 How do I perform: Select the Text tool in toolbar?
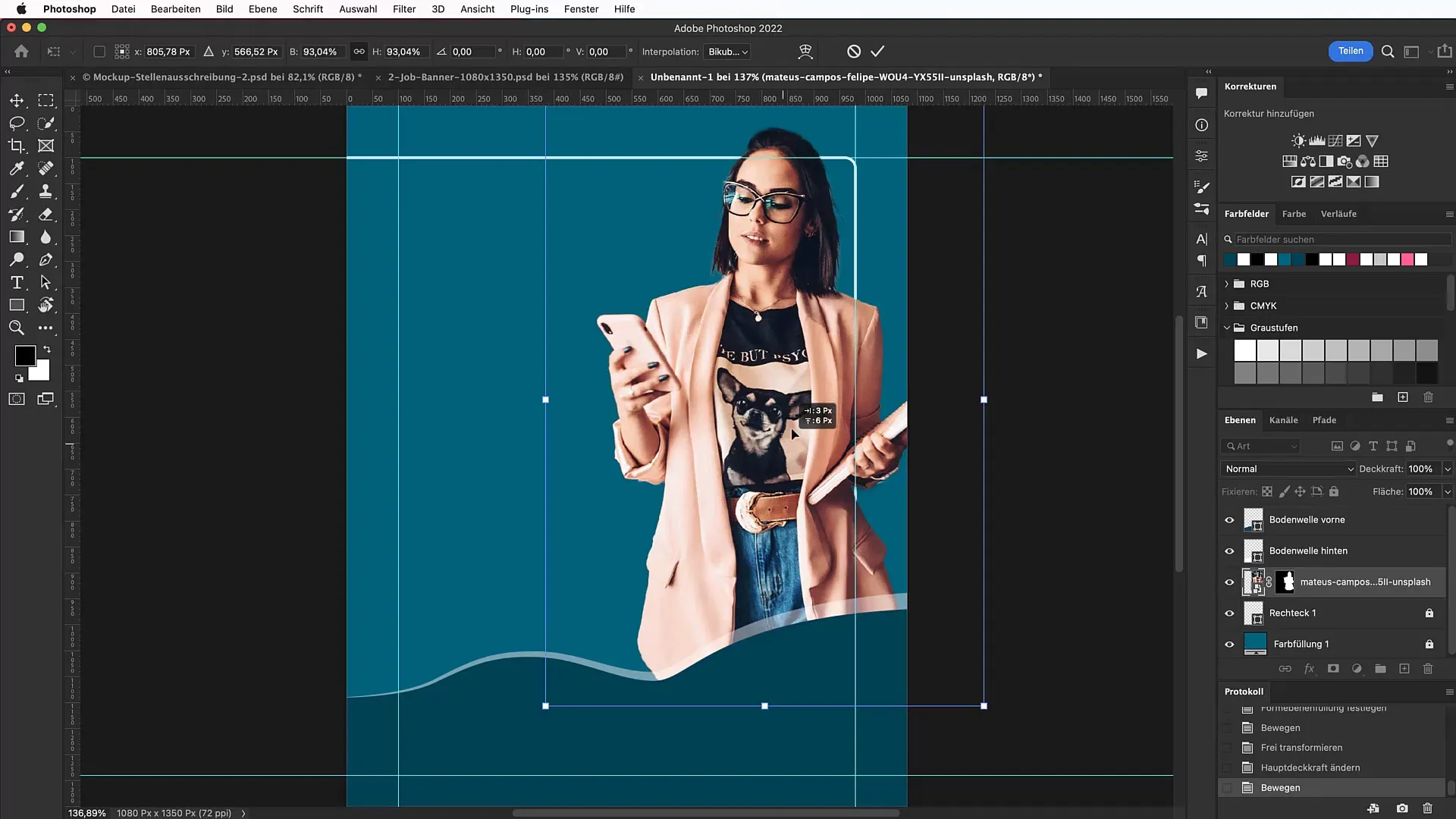17,284
